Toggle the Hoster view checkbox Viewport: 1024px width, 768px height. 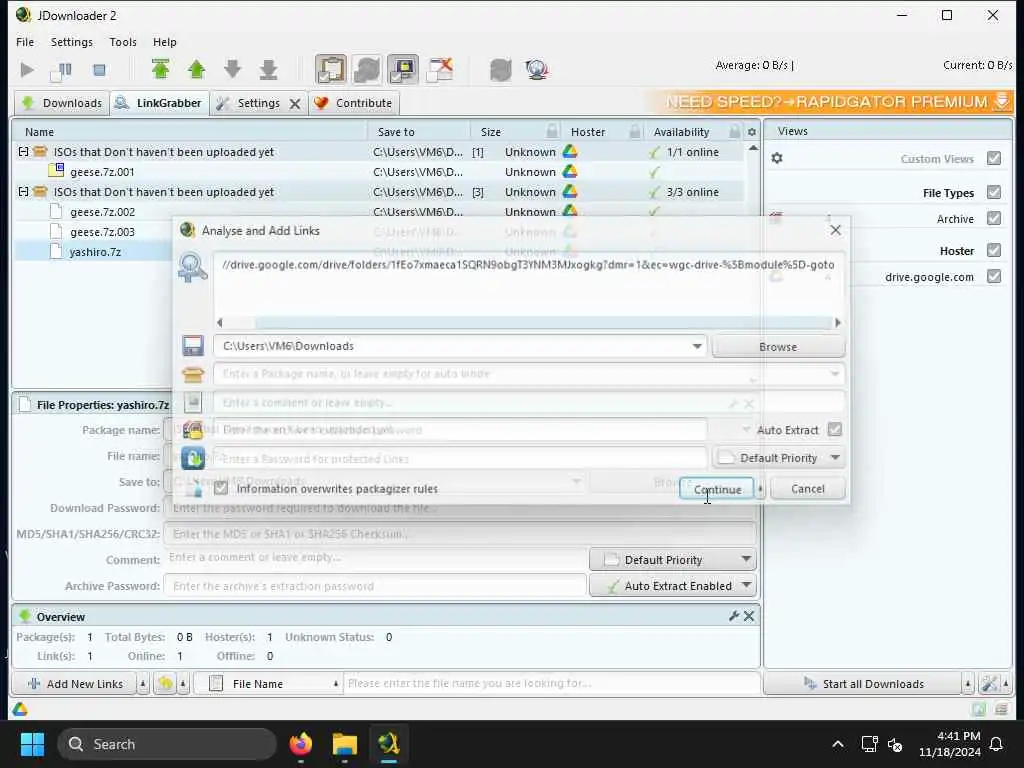point(994,250)
